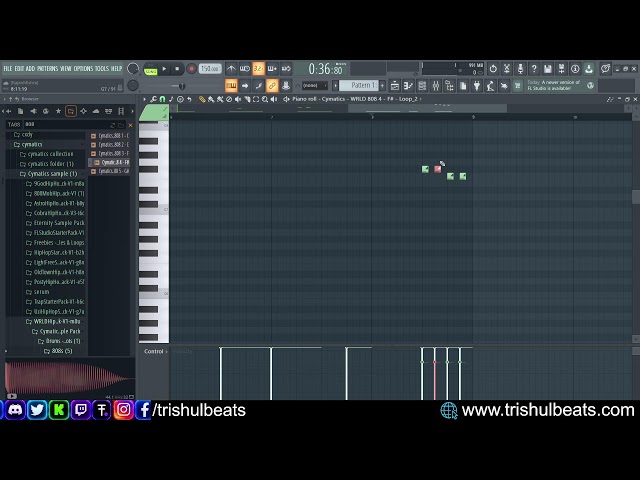Image resolution: width=640 pixels, height=480 pixels.
Task: Open the piano roll options menu arrow
Action: coord(144,99)
